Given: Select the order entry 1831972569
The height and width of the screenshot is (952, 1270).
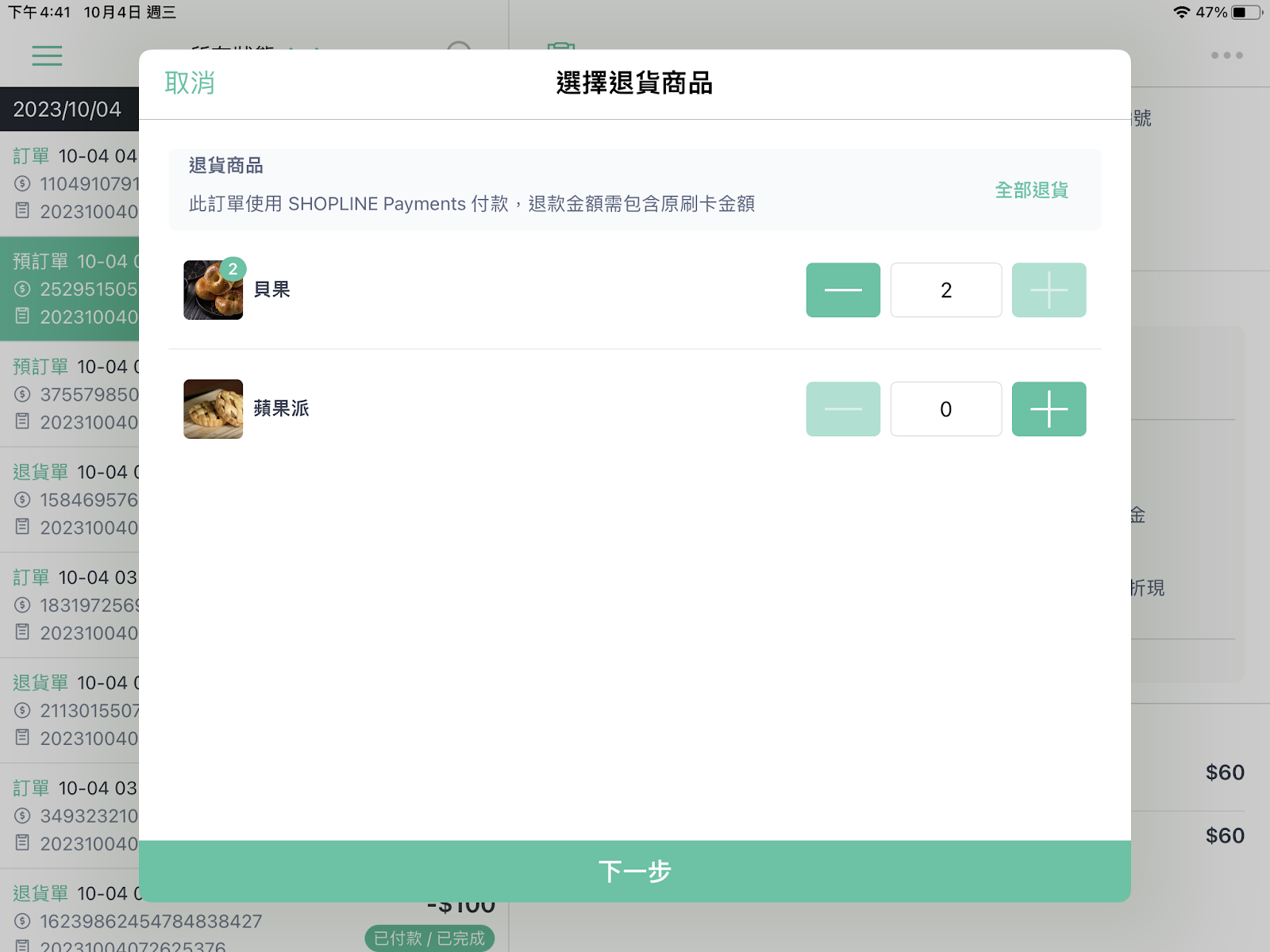Looking at the screenshot, I should click(x=70, y=605).
